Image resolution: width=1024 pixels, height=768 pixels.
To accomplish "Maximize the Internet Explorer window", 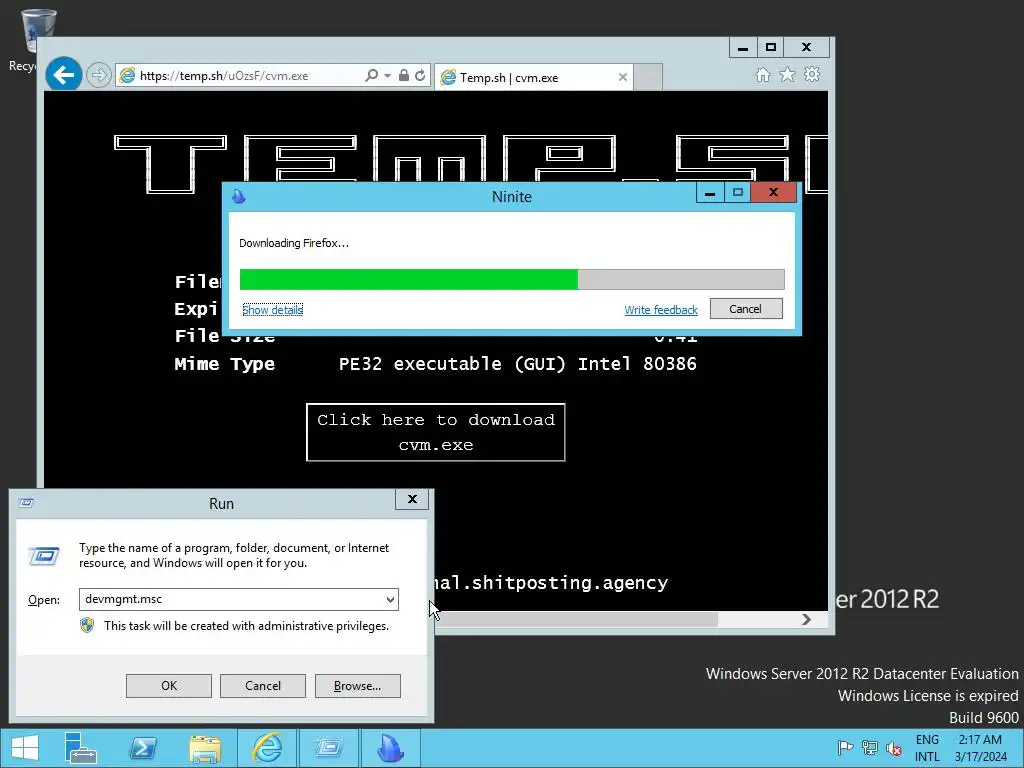I will pyautogui.click(x=771, y=48).
